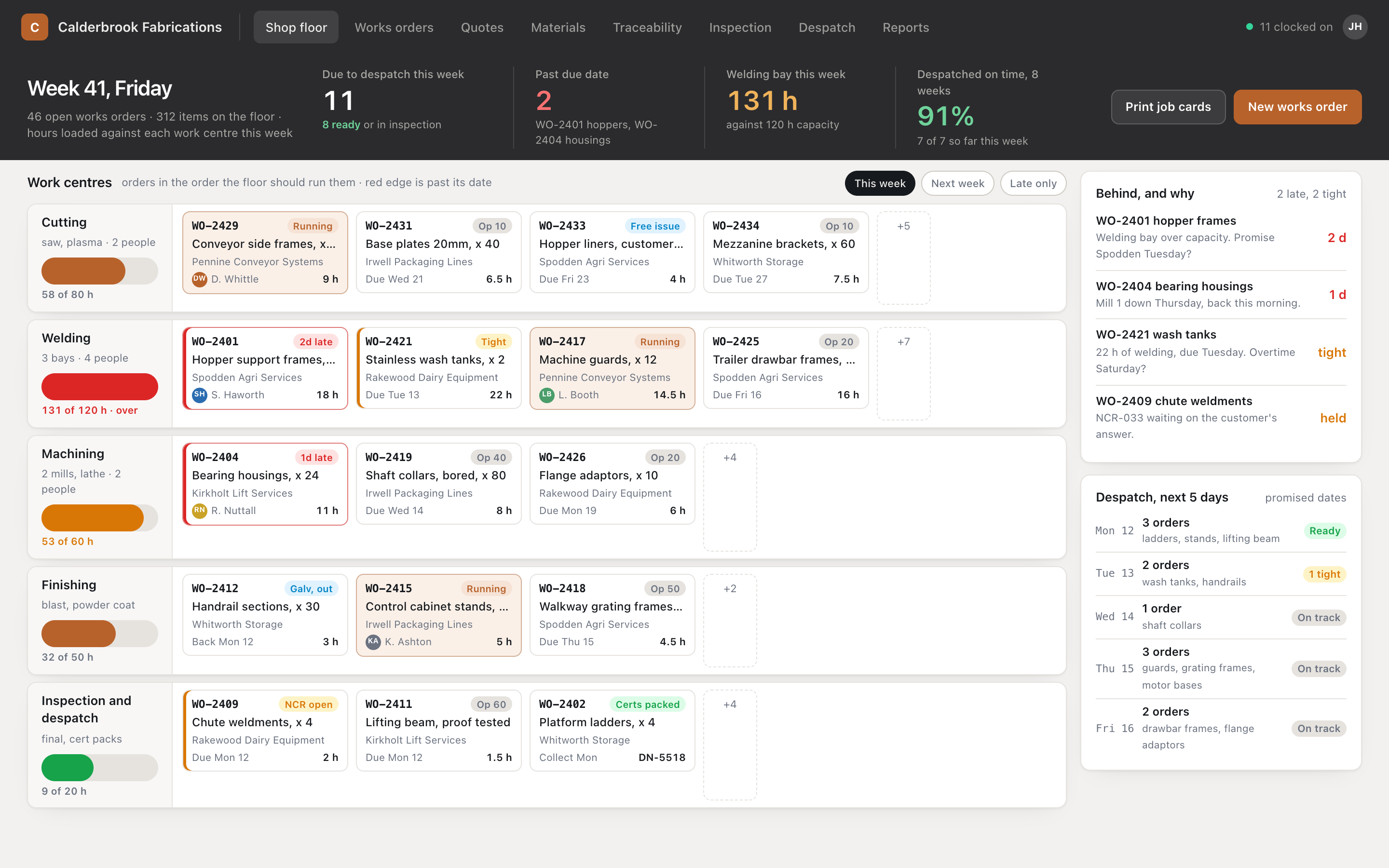Click the Welding capacity bar in red
Image resolution: width=1389 pixels, height=868 pixels.
click(99, 386)
